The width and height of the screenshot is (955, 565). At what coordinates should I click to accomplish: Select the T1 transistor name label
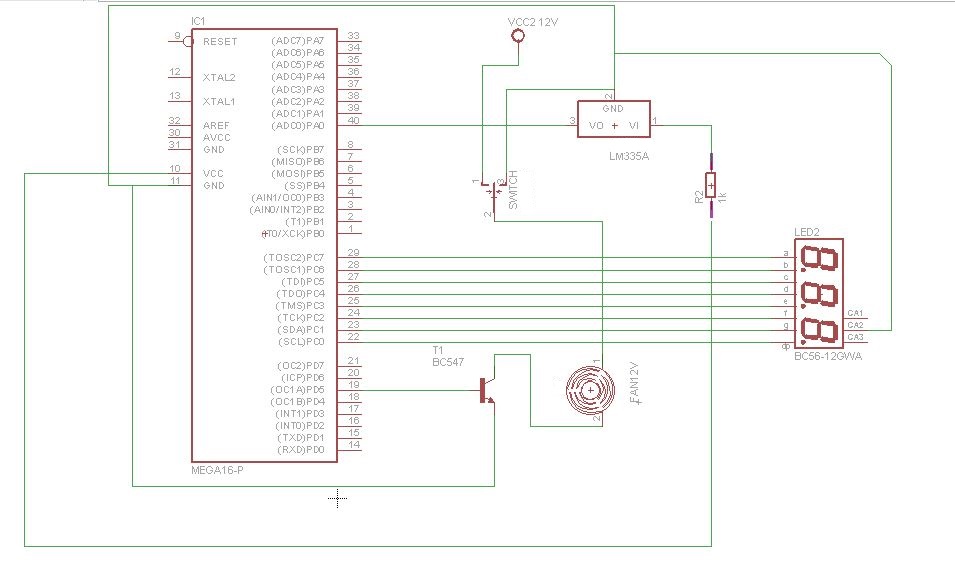tap(438, 350)
